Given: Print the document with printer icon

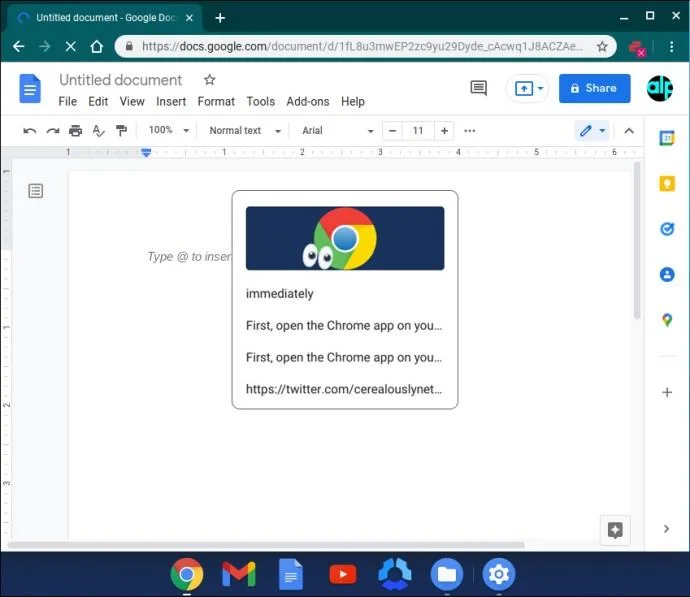Looking at the screenshot, I should coord(75,131).
